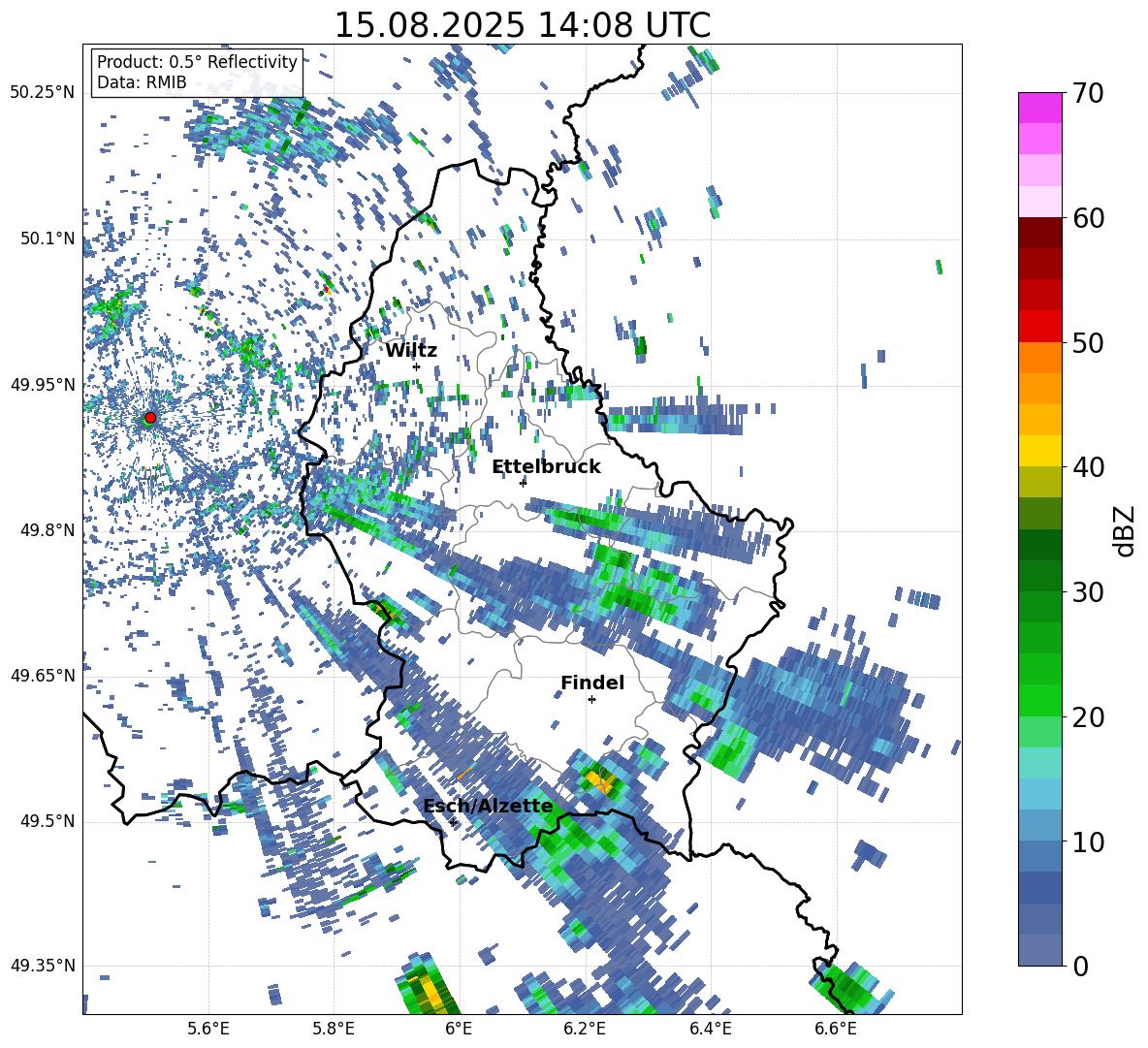Click the red radar site marker
The width and height of the screenshot is (1148, 1048).
point(150,417)
